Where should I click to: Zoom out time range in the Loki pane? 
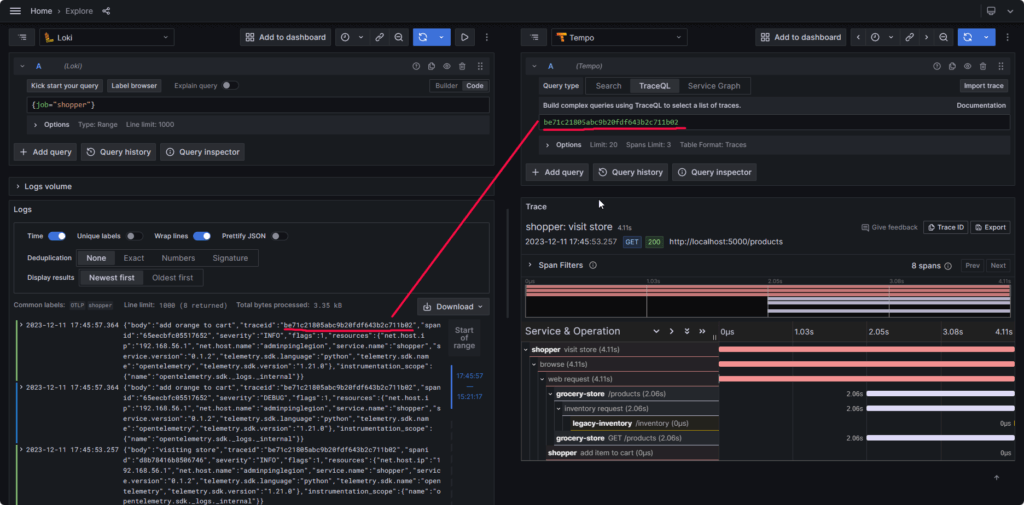398,37
